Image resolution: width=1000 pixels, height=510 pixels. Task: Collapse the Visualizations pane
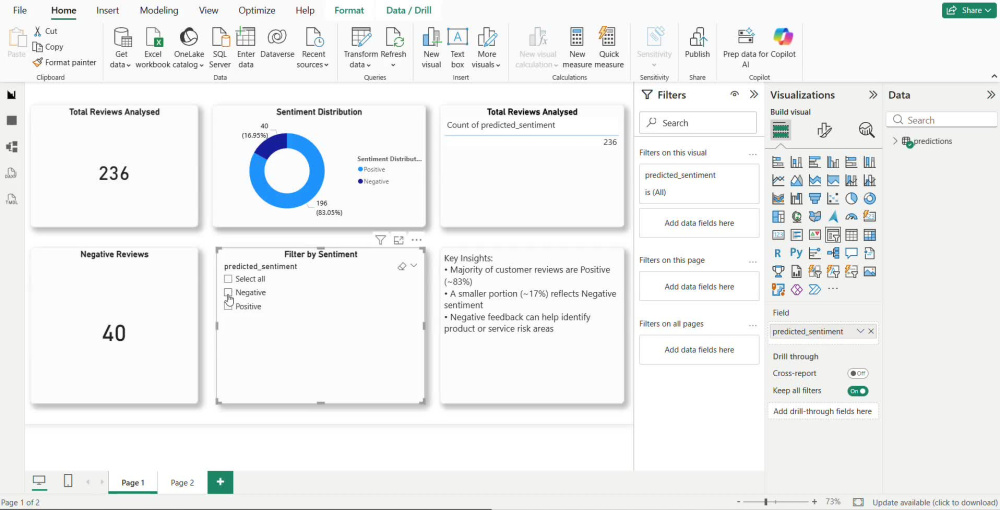pyautogui.click(x=873, y=95)
